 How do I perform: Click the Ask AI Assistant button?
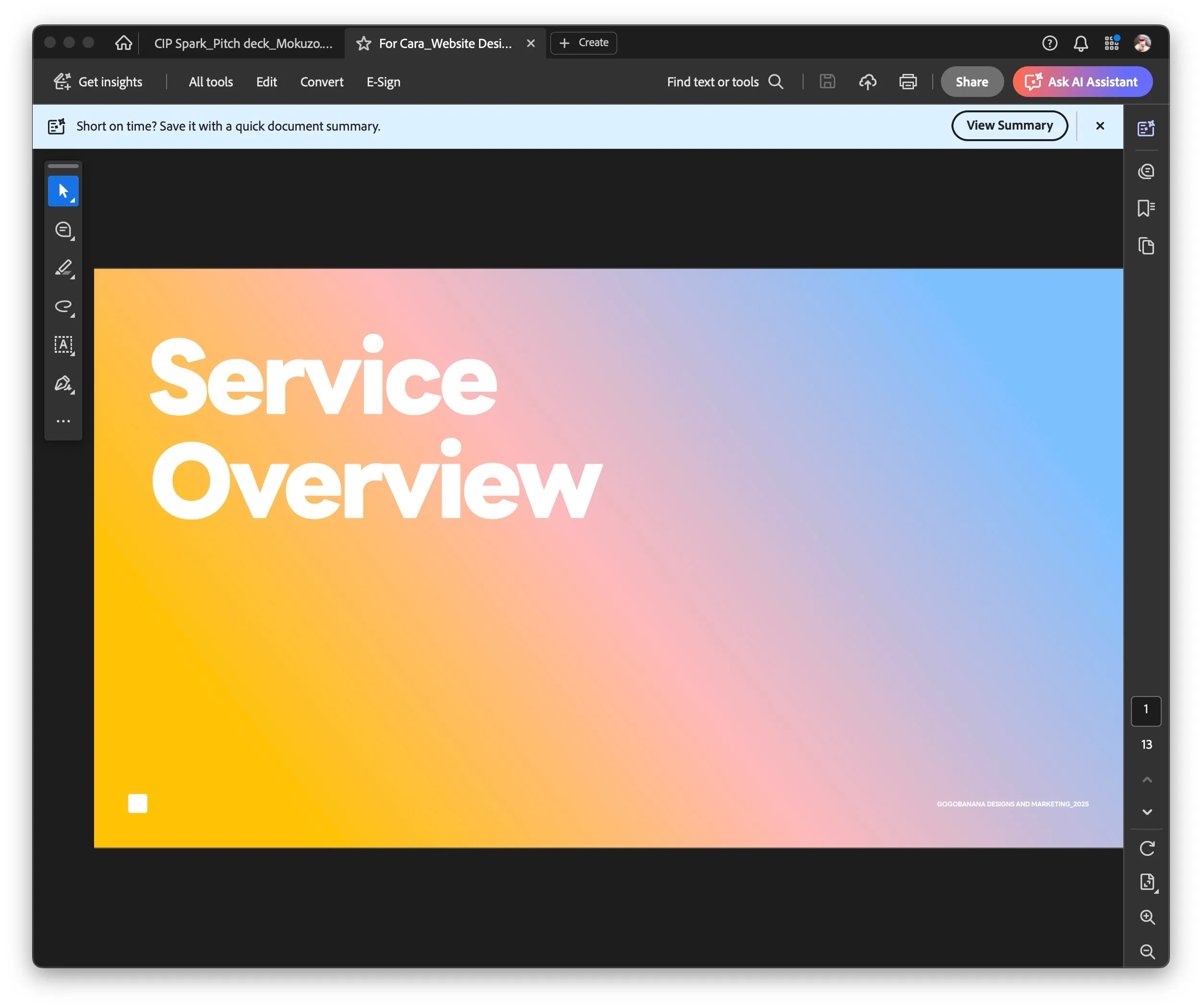click(x=1082, y=82)
